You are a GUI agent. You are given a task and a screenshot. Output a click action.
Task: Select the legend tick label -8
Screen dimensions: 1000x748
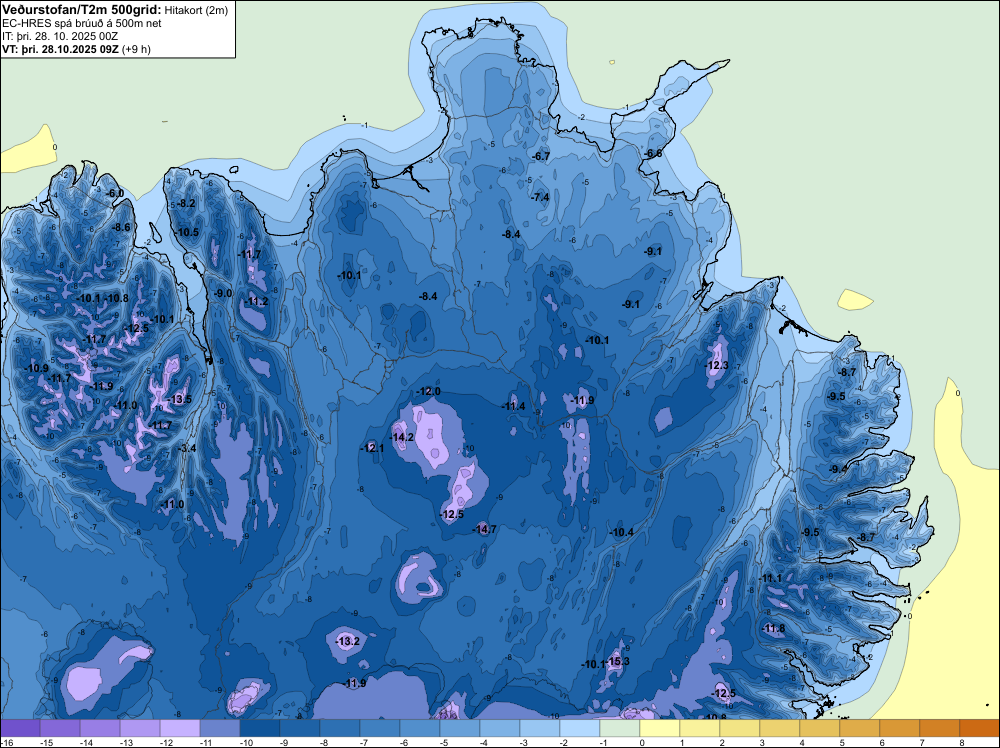(x=326, y=742)
